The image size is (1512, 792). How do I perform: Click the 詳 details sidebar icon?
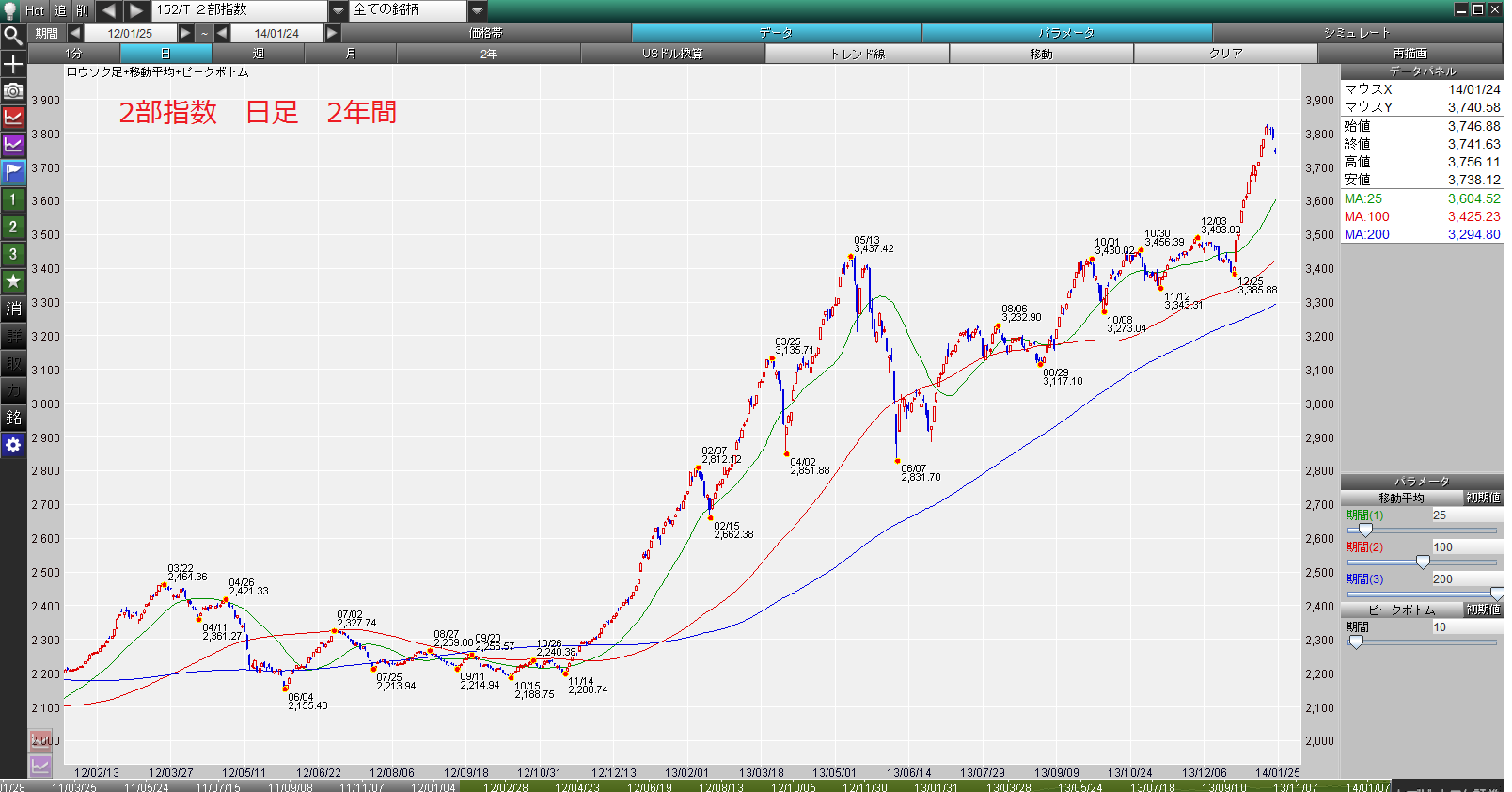pyautogui.click(x=13, y=336)
